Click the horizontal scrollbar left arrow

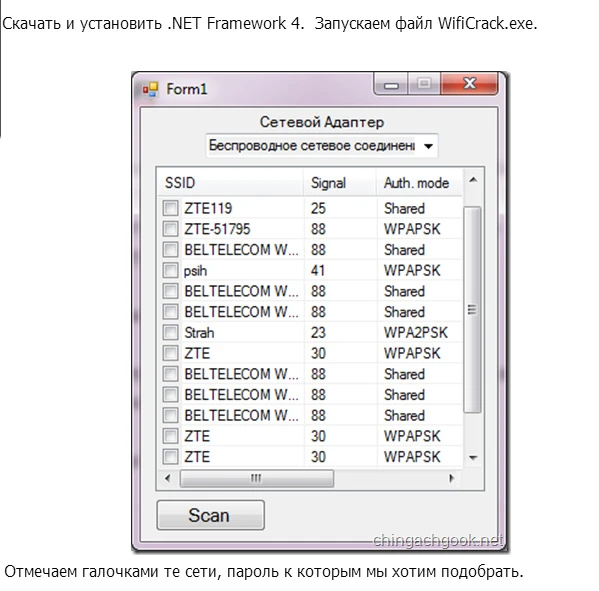point(168,478)
